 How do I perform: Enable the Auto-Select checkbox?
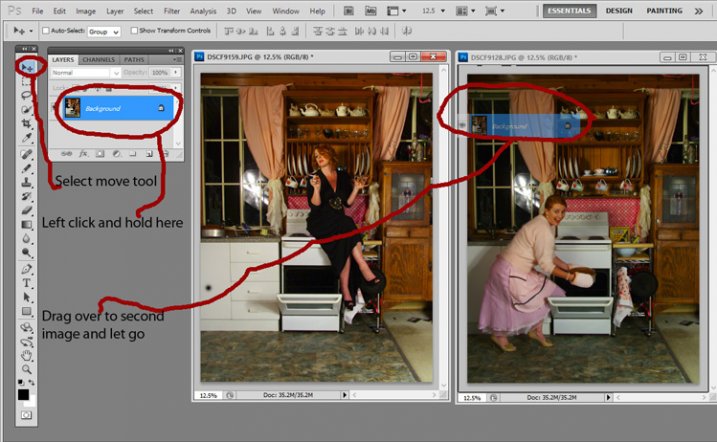coord(46,31)
